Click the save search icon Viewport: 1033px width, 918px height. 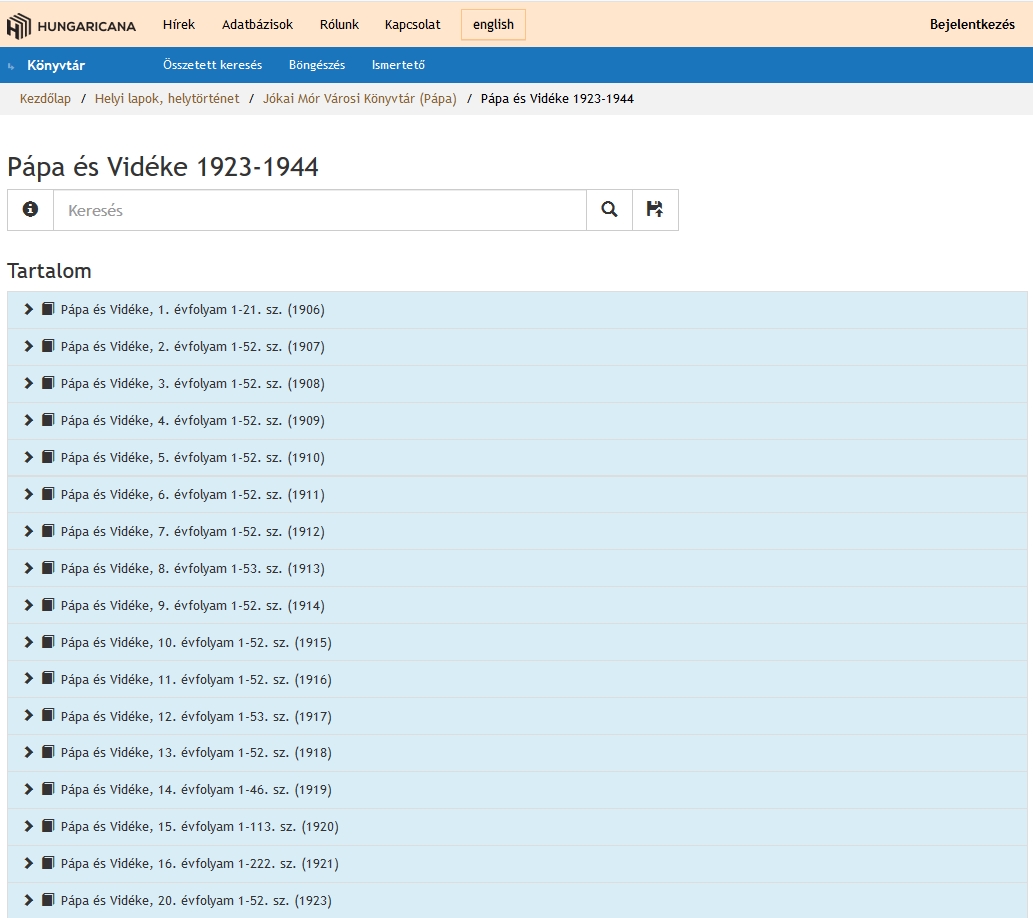655,210
